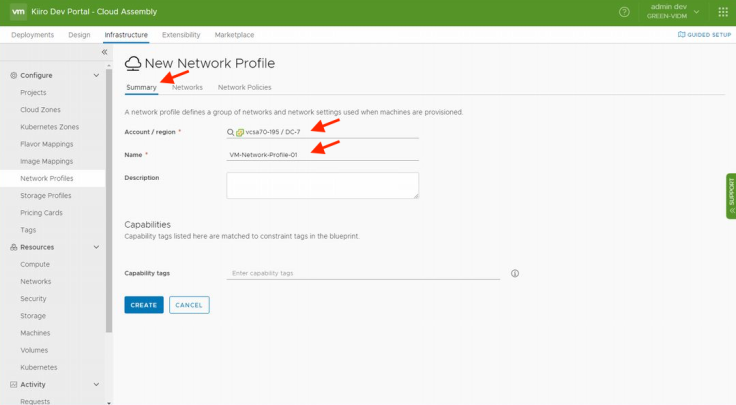Open Requests under Activity

[x=35, y=401]
